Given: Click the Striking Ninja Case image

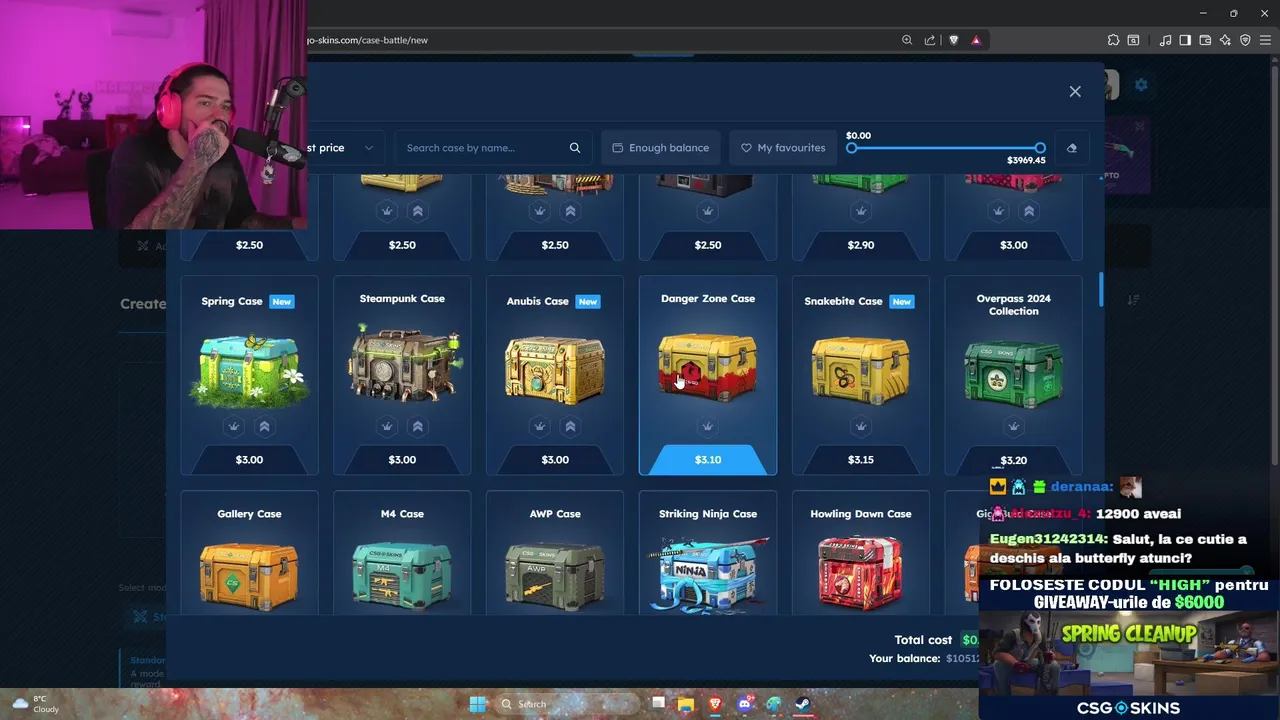Looking at the screenshot, I should [x=708, y=575].
